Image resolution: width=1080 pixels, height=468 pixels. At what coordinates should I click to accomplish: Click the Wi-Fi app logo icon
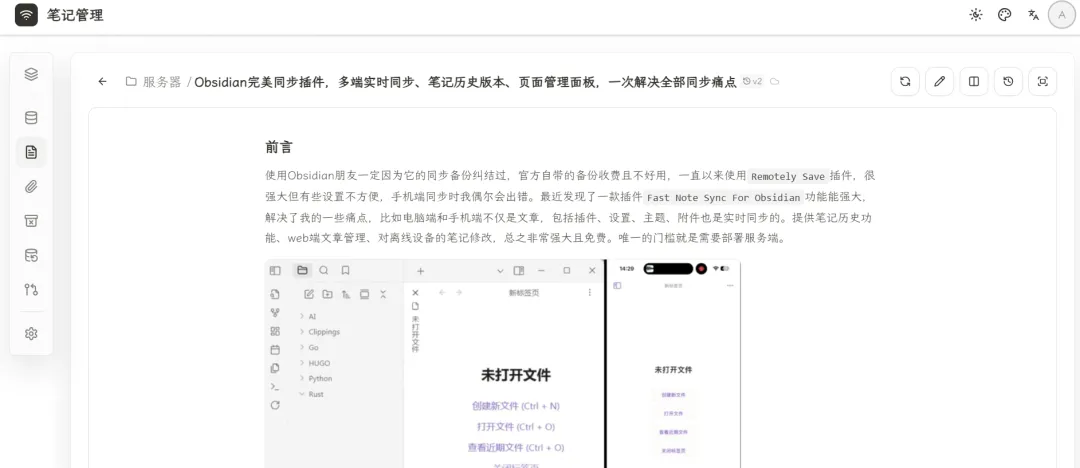pos(26,14)
